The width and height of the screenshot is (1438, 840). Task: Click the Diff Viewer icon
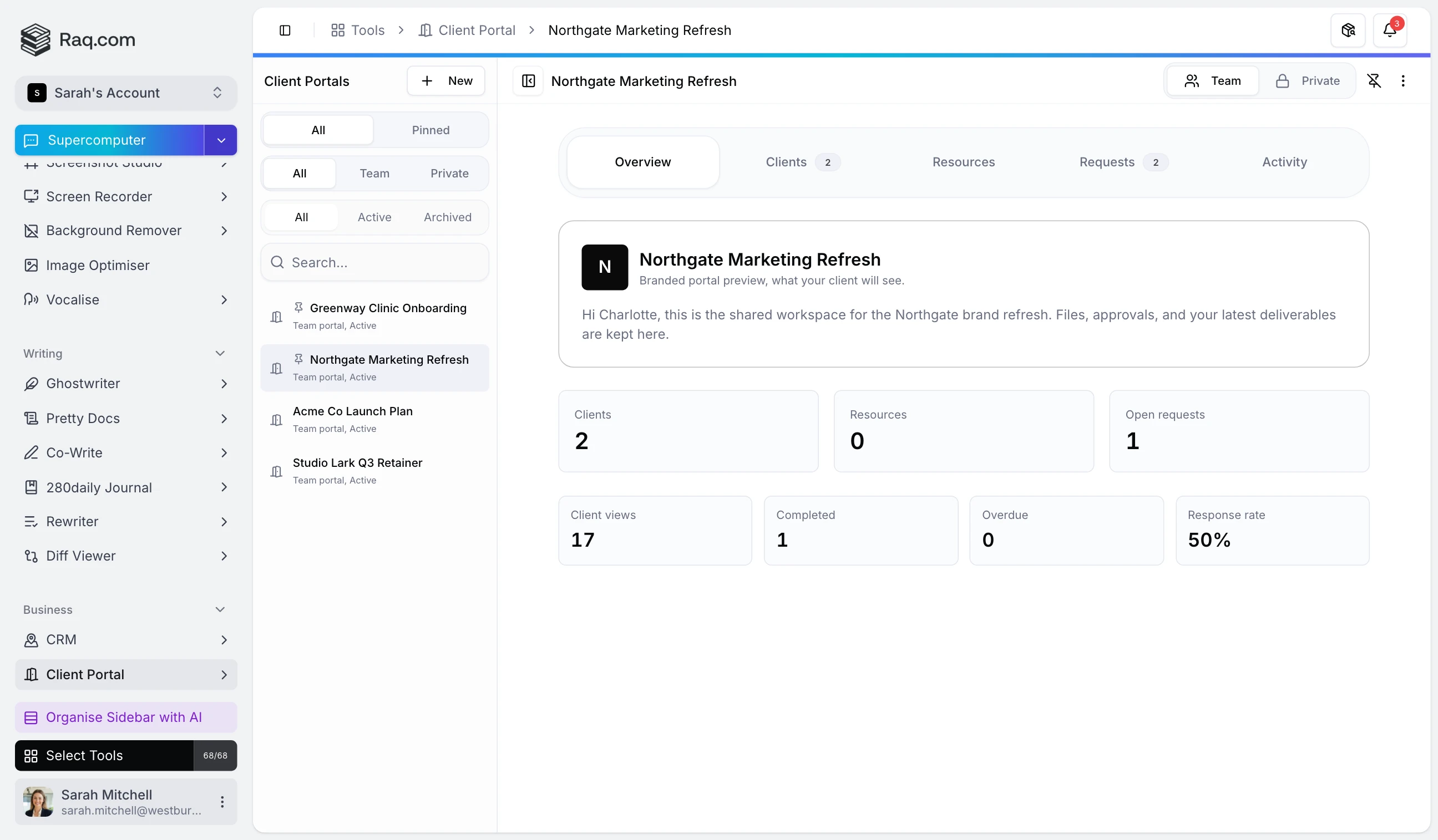click(x=31, y=556)
